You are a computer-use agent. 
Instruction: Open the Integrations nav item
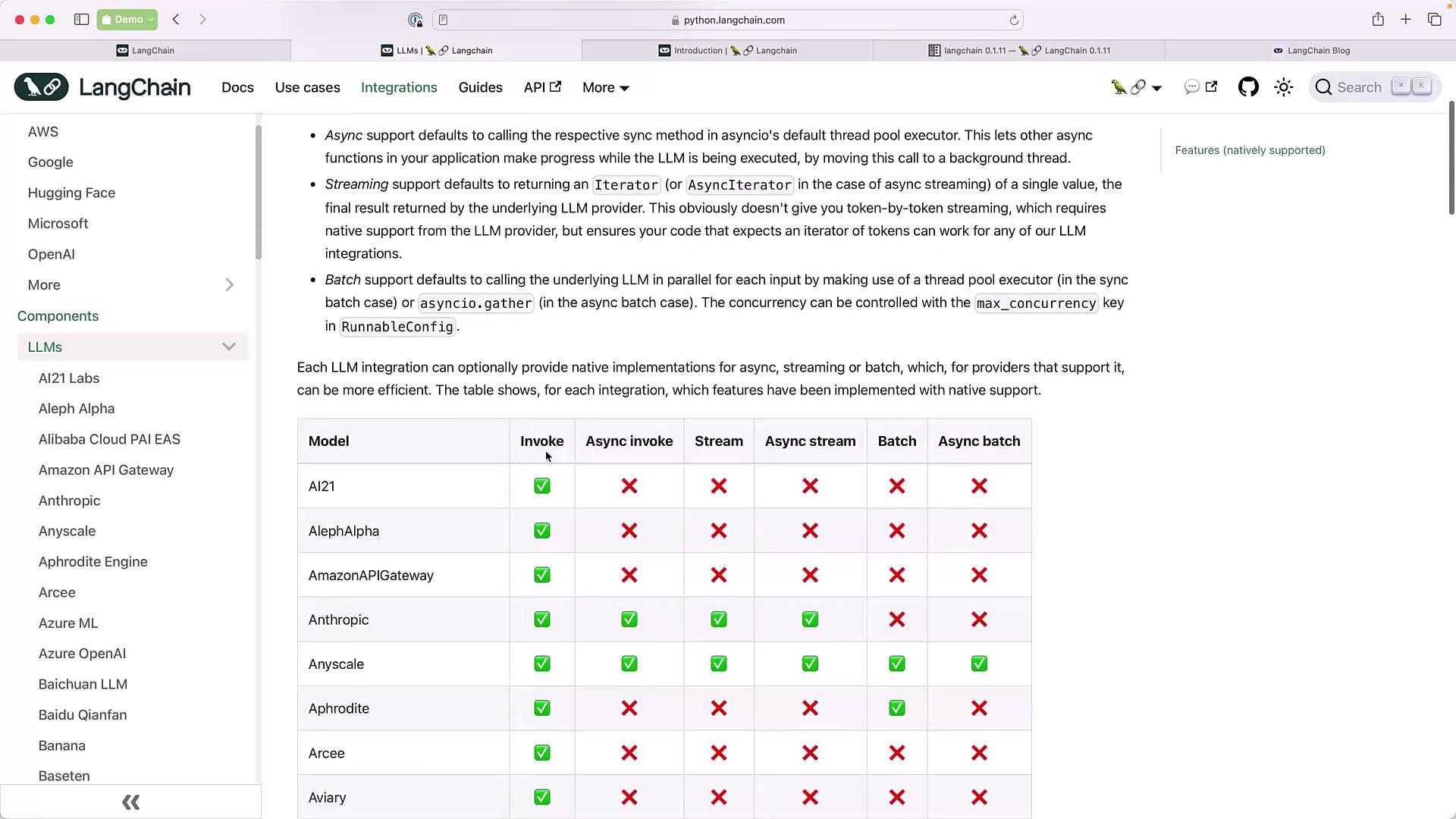(399, 88)
